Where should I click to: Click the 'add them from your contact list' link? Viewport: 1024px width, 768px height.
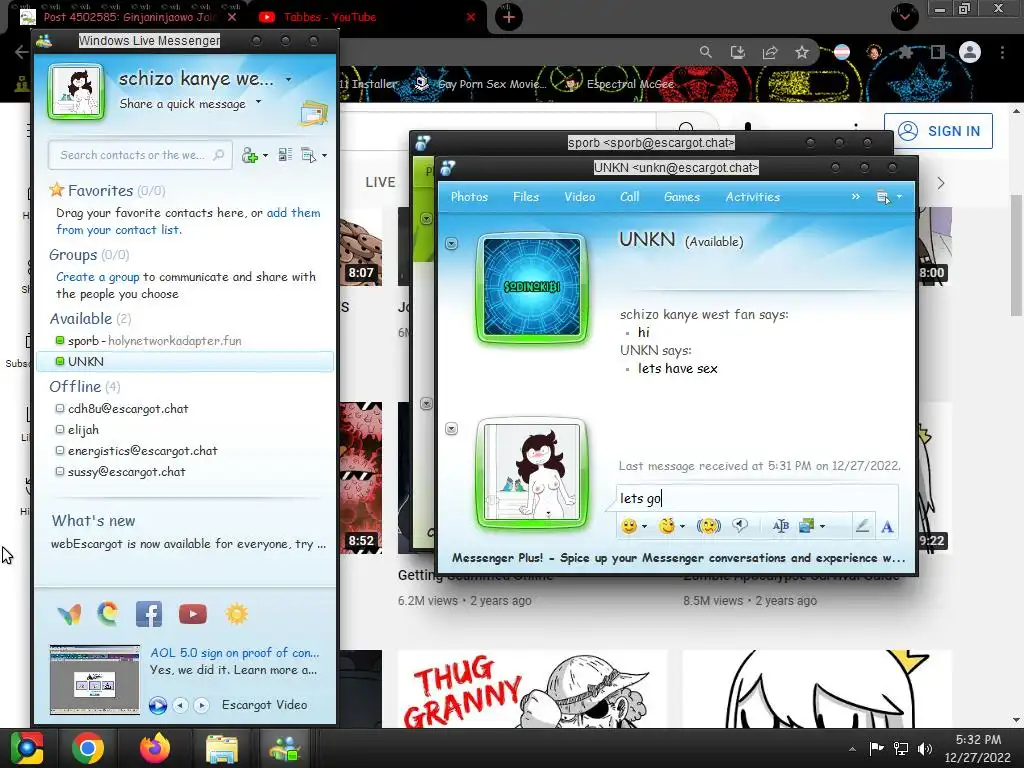(x=188, y=221)
